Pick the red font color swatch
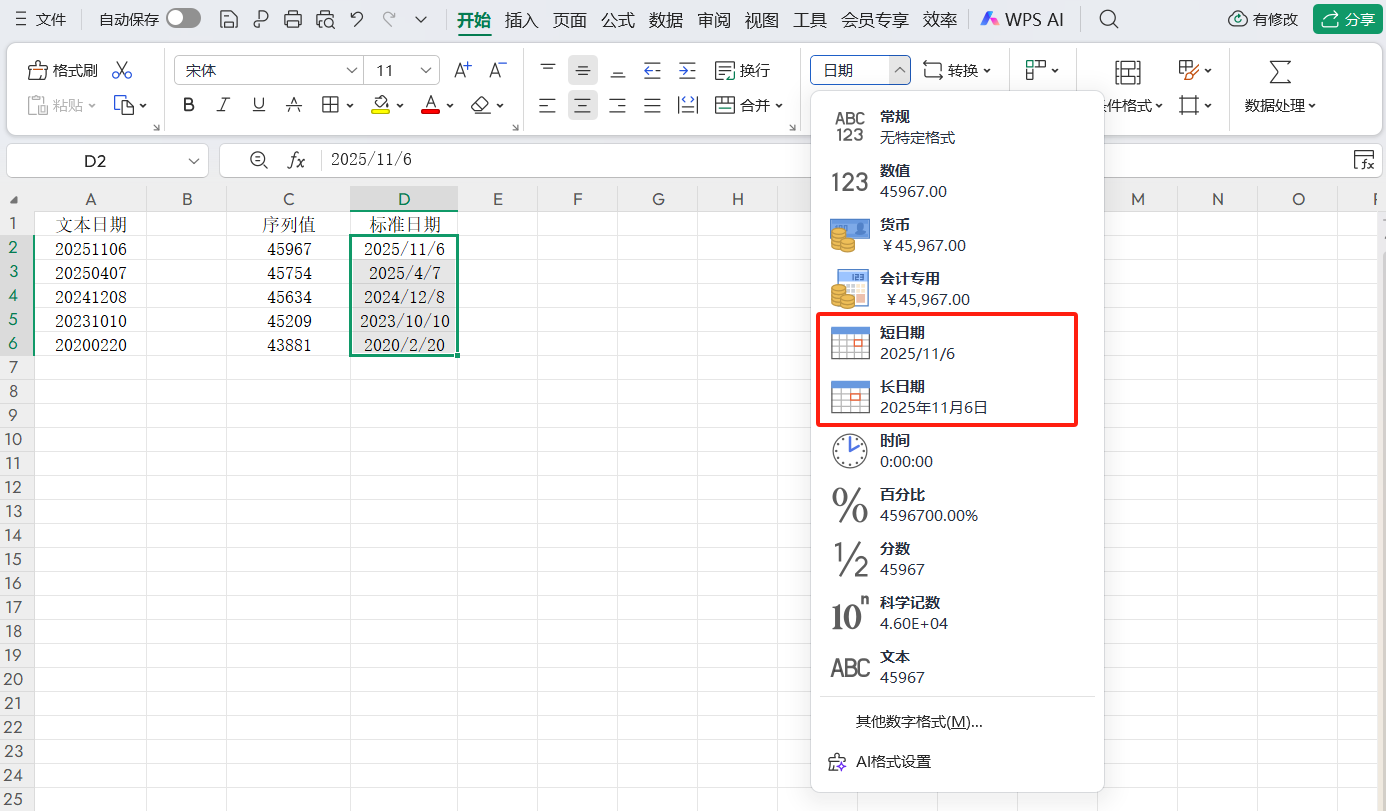 [x=429, y=104]
